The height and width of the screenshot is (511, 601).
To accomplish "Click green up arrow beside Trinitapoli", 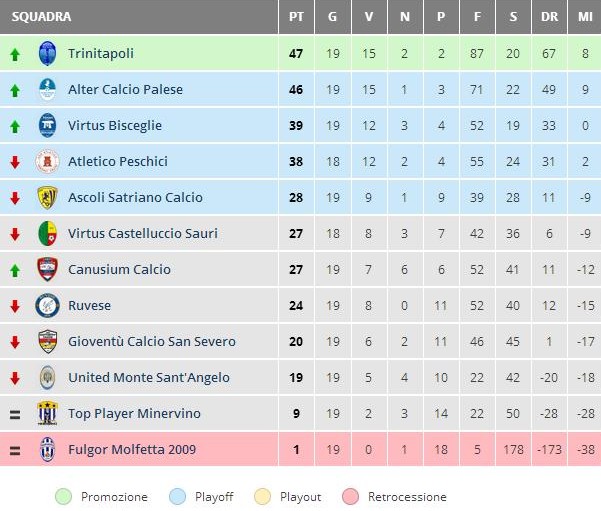I will point(15,54).
